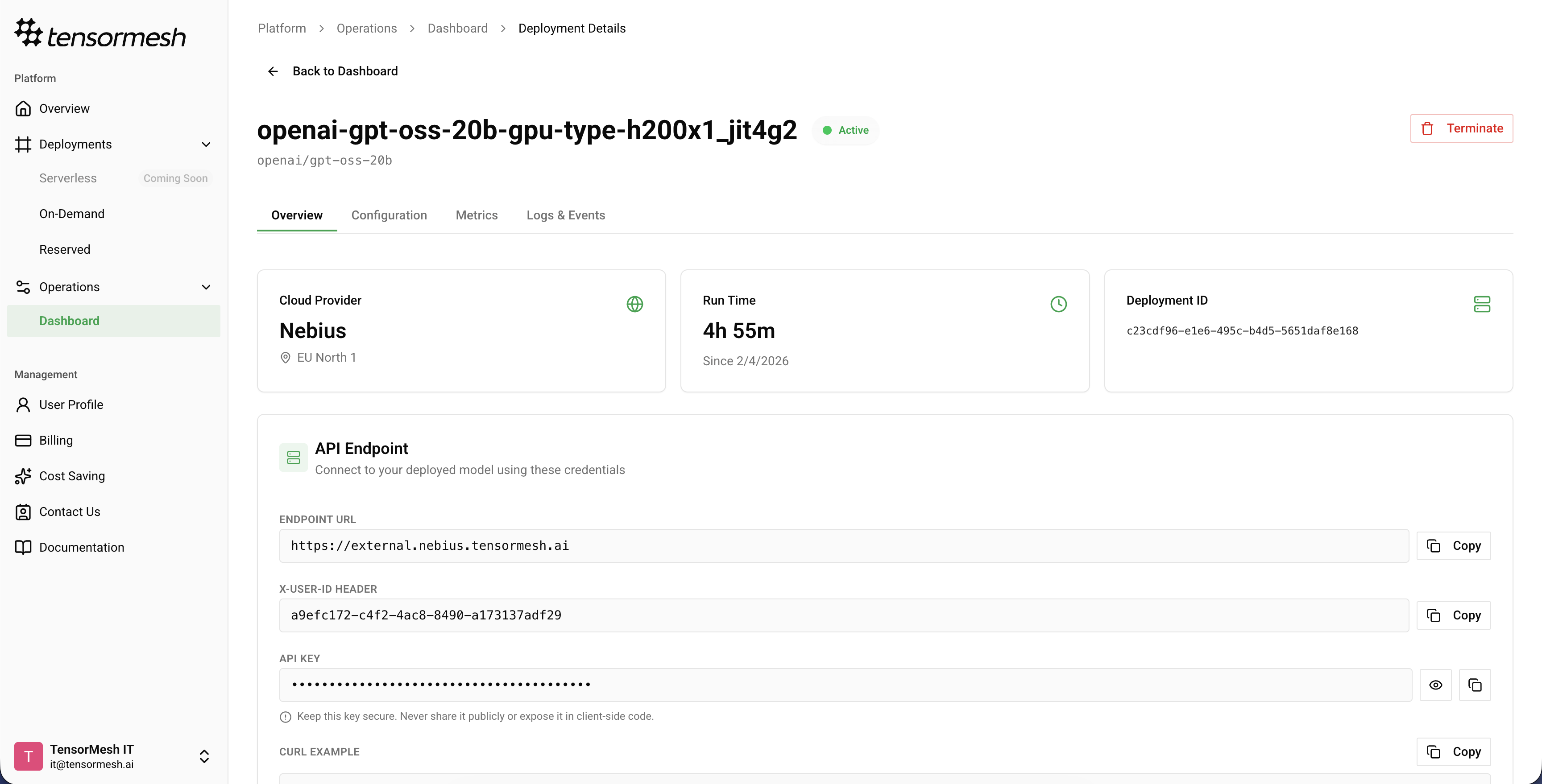Copy API key using the copy icon
This screenshot has width=1542, height=784.
tap(1474, 685)
